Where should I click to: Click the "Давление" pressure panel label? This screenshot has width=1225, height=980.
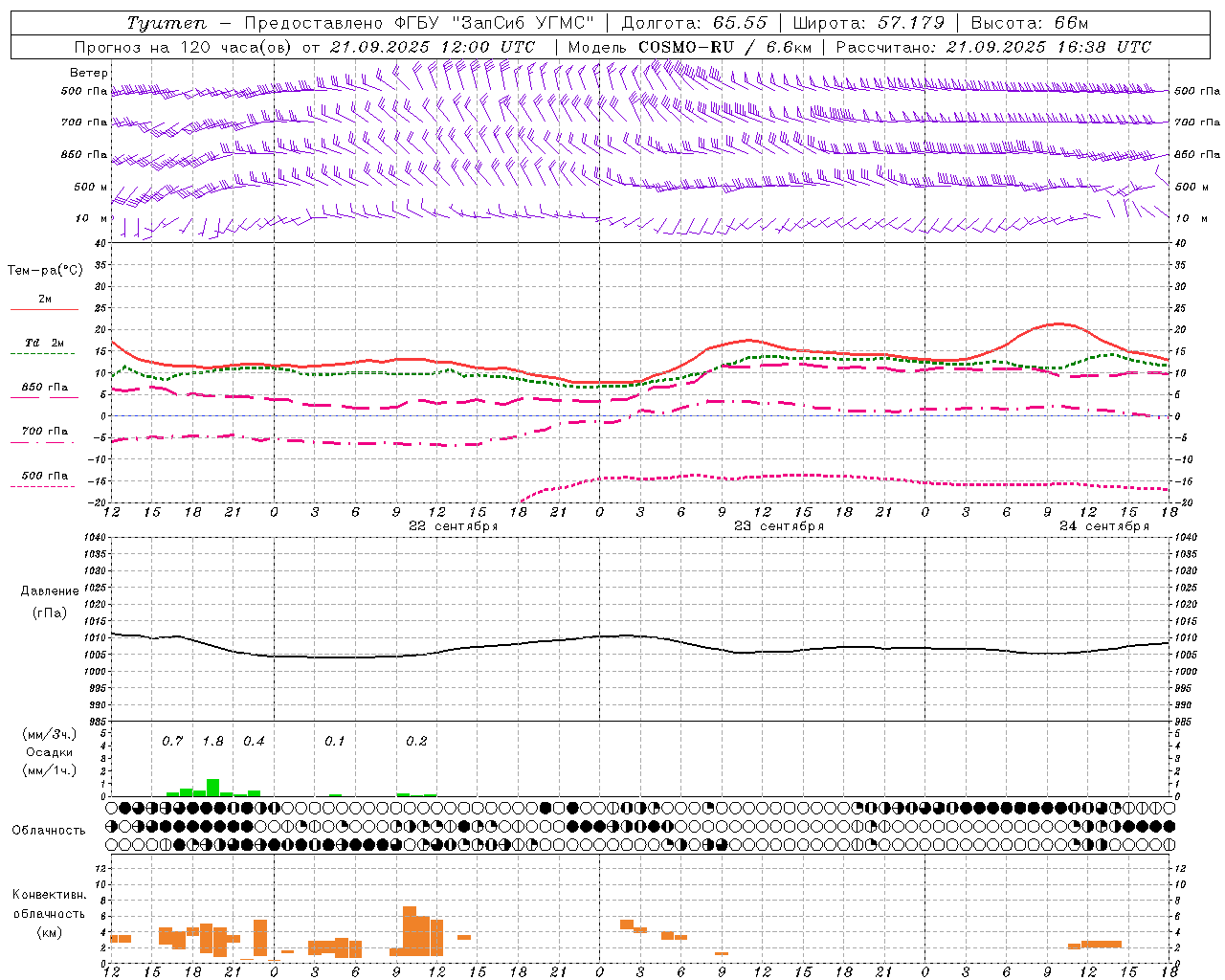pos(50,591)
